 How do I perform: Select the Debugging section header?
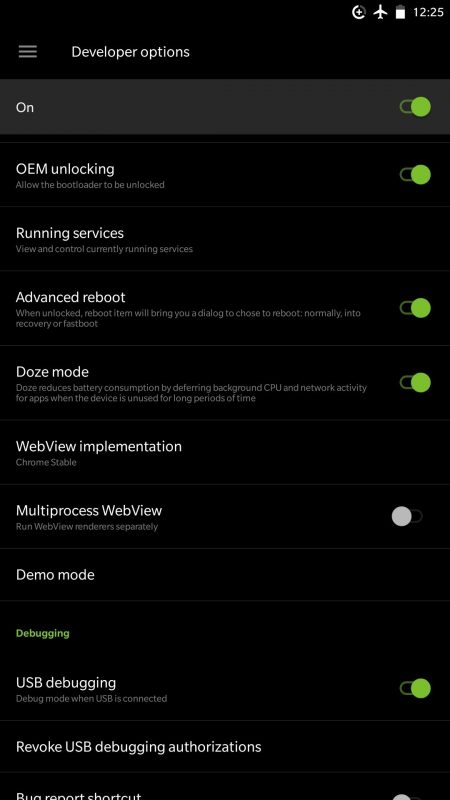click(43, 633)
